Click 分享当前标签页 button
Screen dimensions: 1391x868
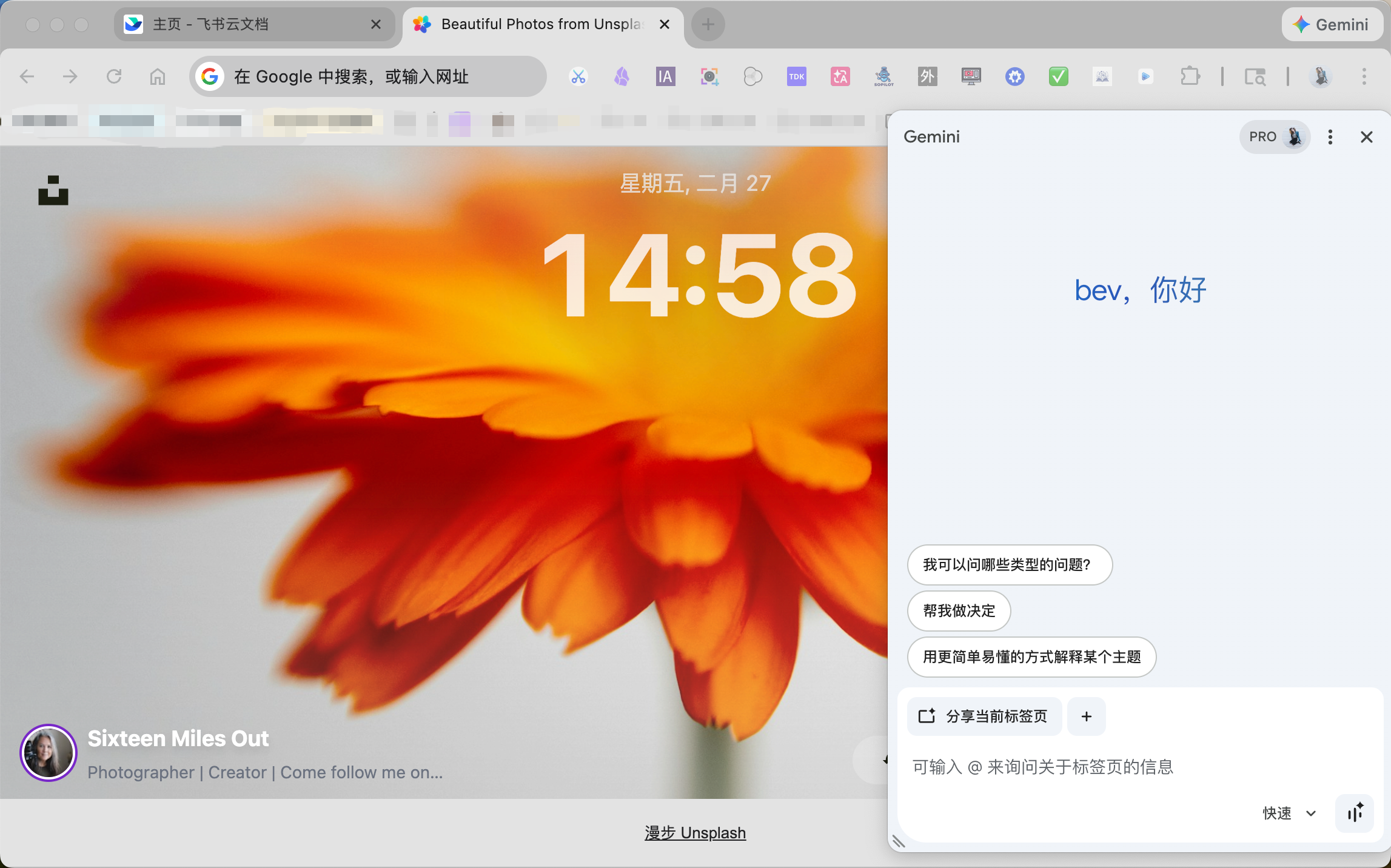[984, 716]
